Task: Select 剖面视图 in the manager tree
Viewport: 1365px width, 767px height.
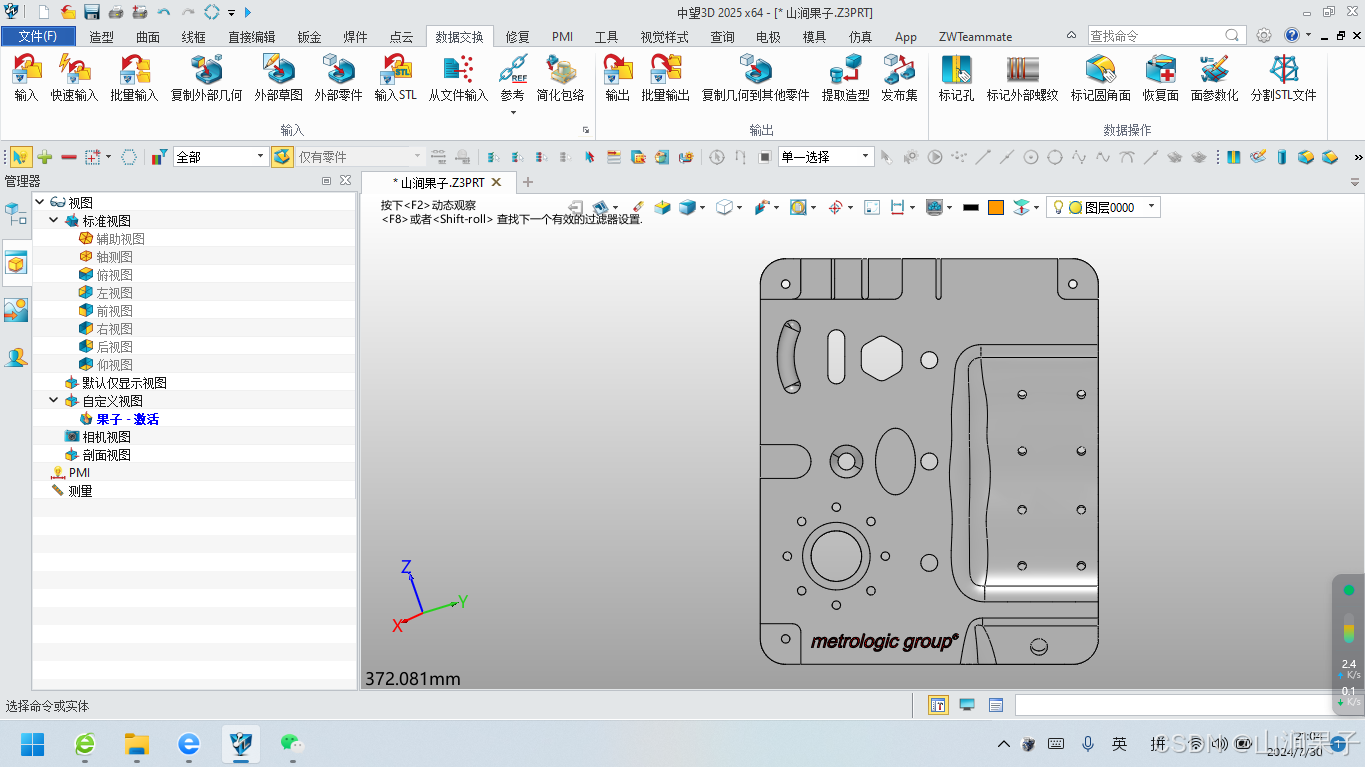Action: 106,454
